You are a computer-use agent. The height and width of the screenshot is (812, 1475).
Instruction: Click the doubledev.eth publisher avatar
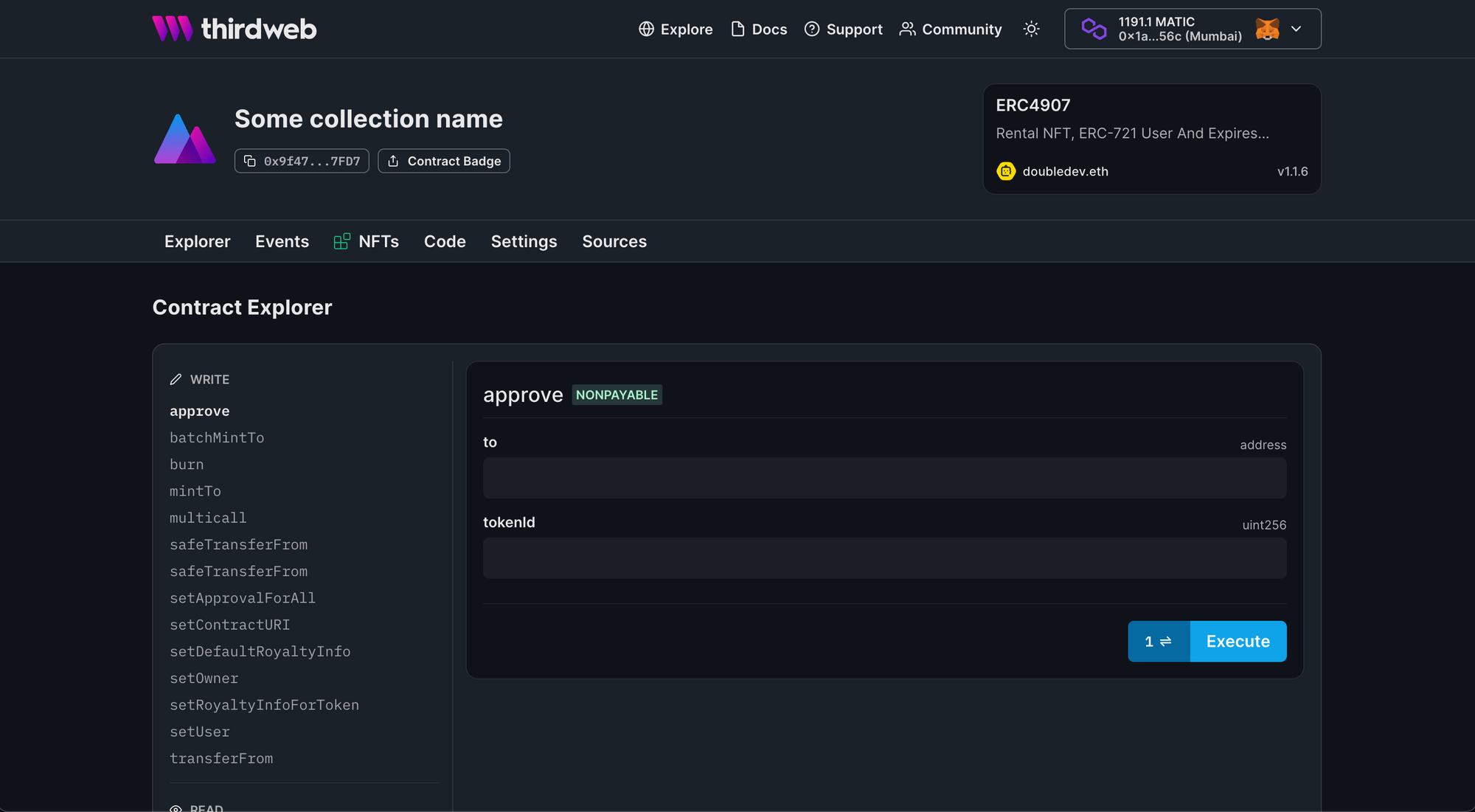tap(1005, 171)
